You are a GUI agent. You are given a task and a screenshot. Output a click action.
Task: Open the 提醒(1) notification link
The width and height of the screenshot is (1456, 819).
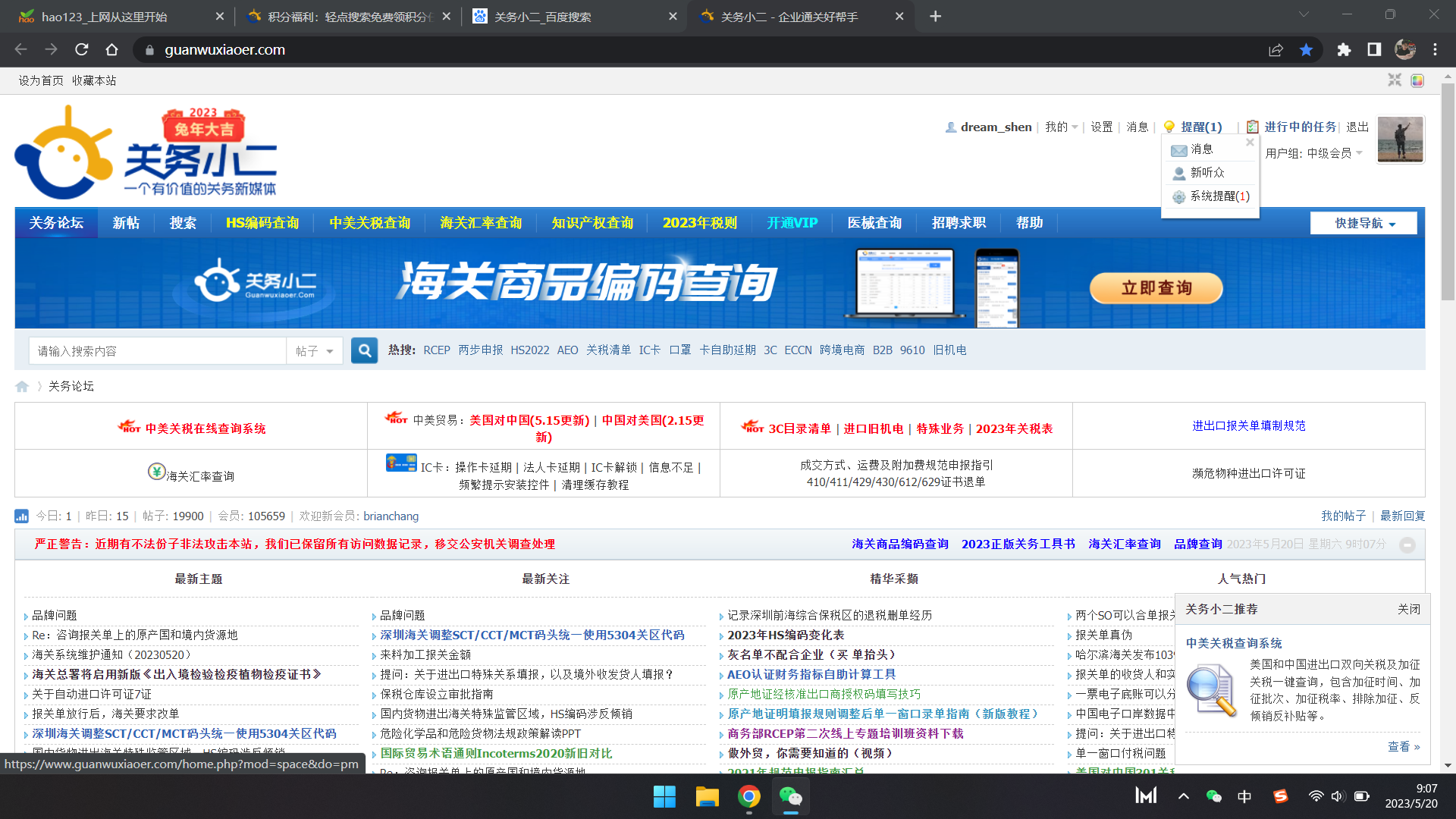pyautogui.click(x=1201, y=127)
